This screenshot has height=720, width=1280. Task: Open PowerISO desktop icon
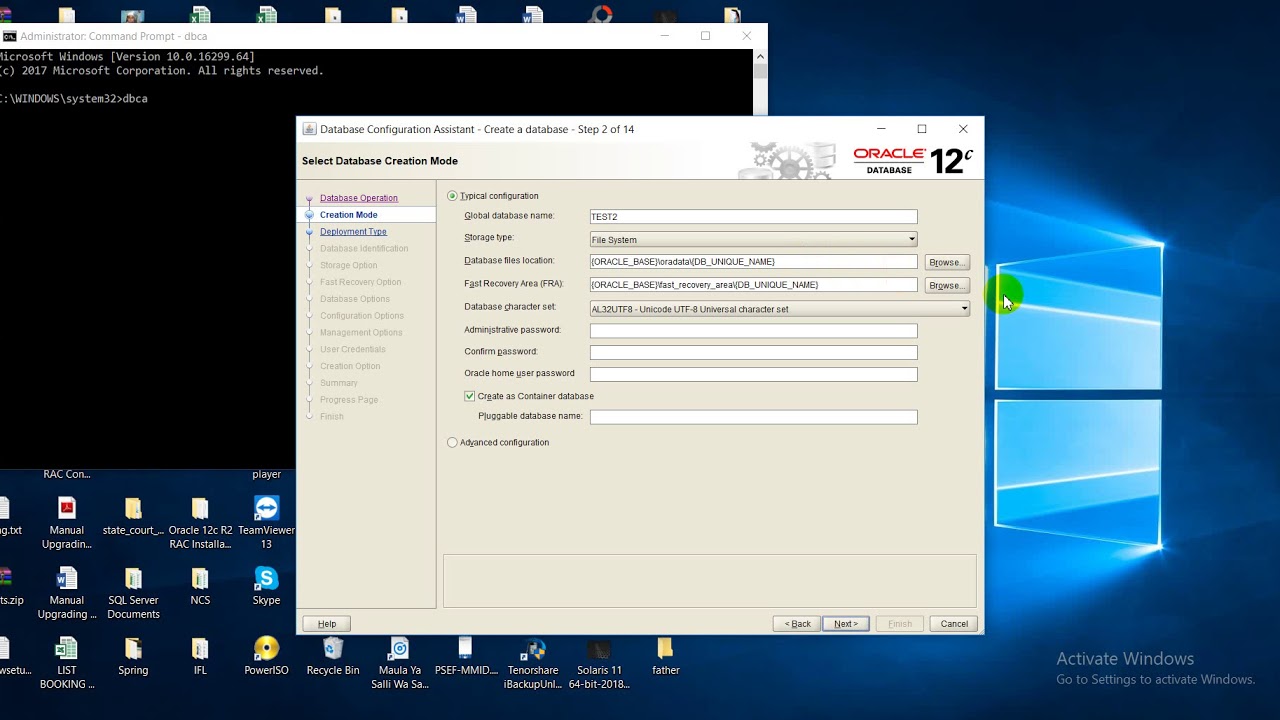(266, 657)
